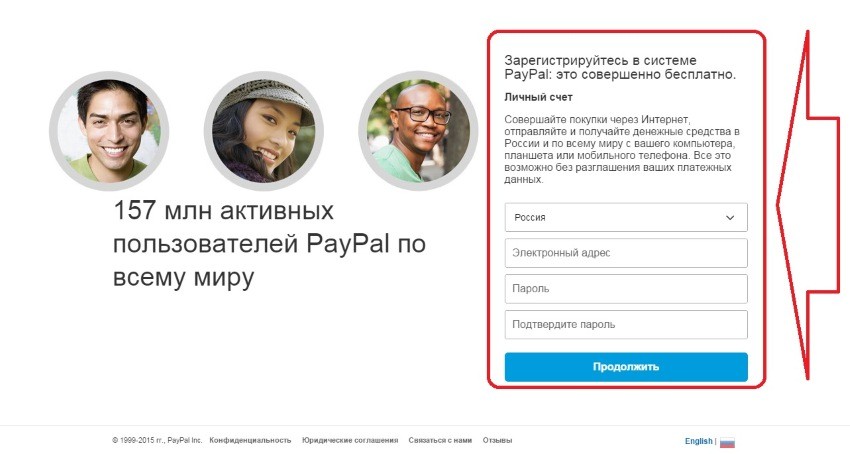
Task: Click the smiling man in green shirt photo
Action: (x=109, y=130)
